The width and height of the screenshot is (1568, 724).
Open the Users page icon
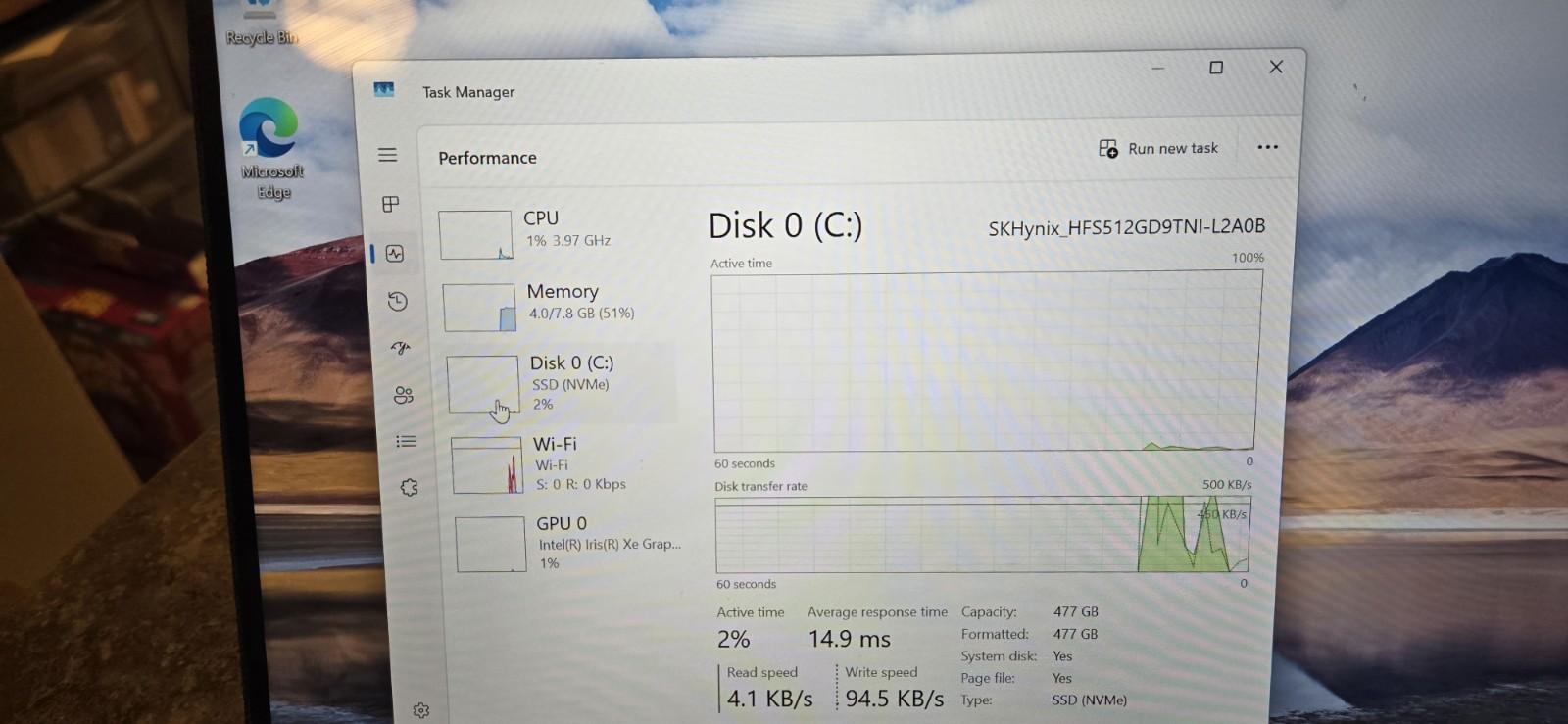coord(403,395)
